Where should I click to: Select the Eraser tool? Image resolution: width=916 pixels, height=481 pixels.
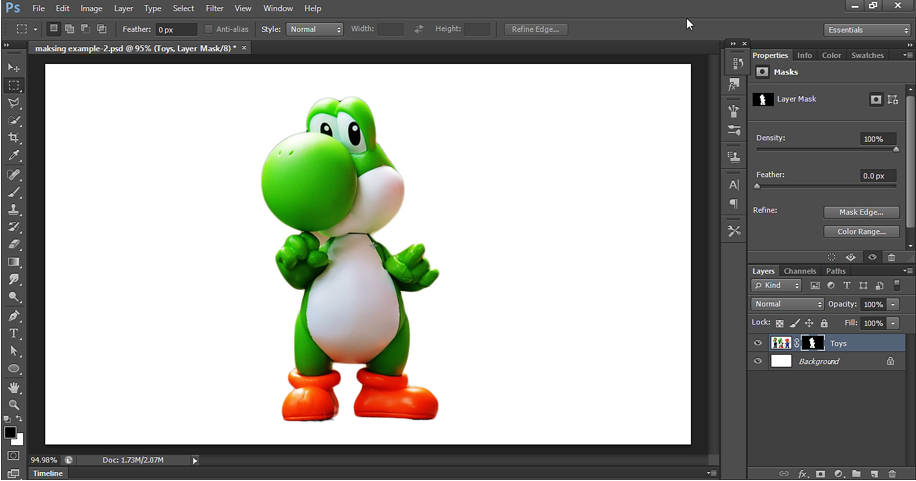[14, 244]
